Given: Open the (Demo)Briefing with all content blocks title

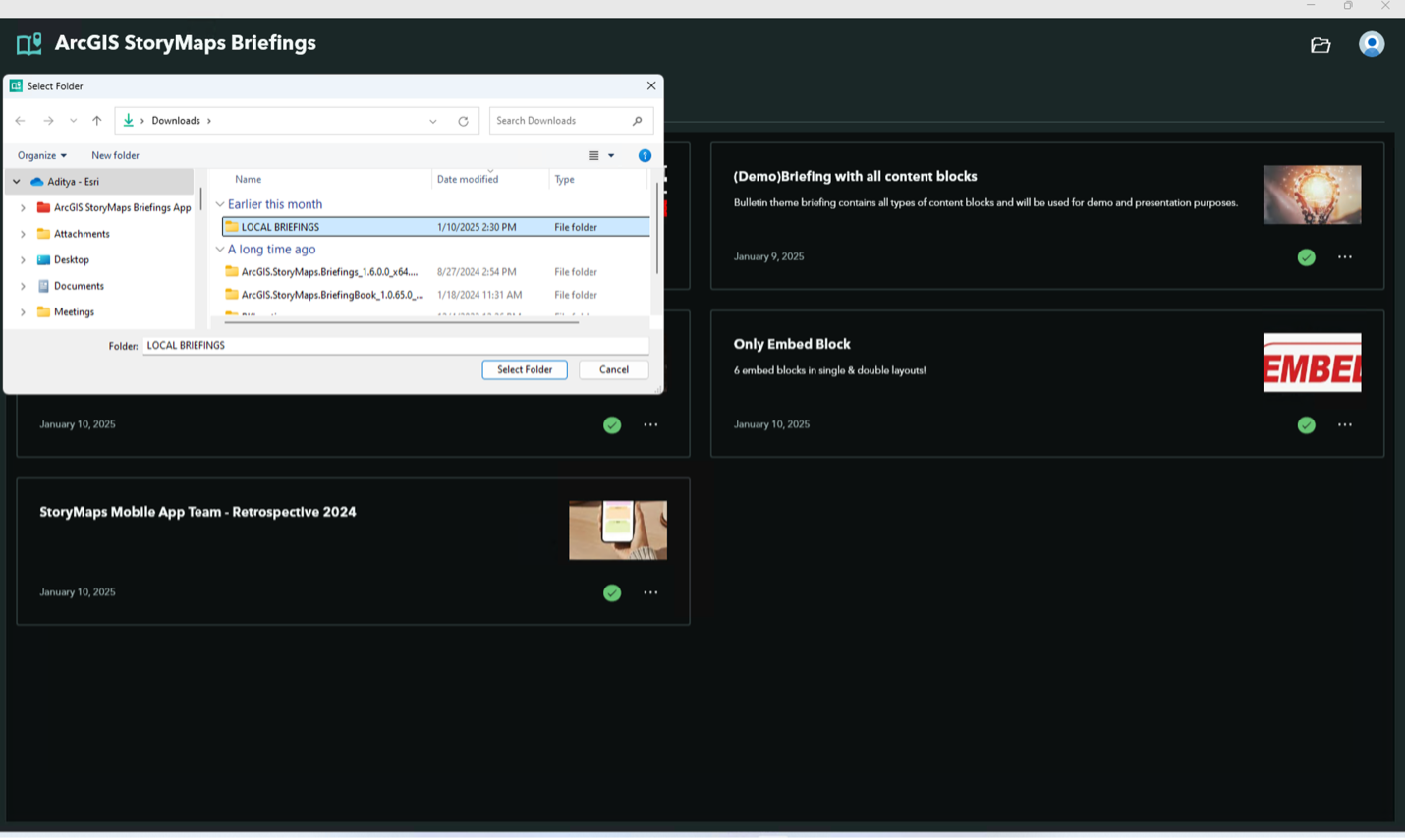Looking at the screenshot, I should pos(855,177).
